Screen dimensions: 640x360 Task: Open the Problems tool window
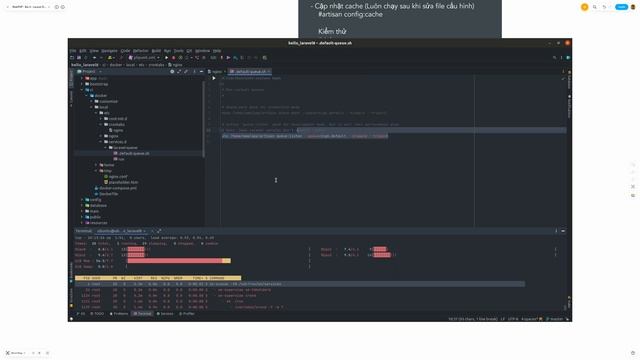(x=119, y=314)
